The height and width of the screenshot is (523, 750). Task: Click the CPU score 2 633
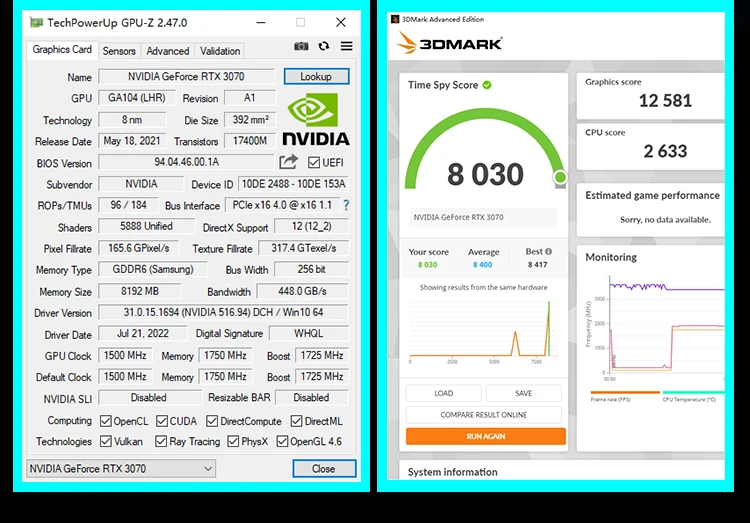pos(665,151)
